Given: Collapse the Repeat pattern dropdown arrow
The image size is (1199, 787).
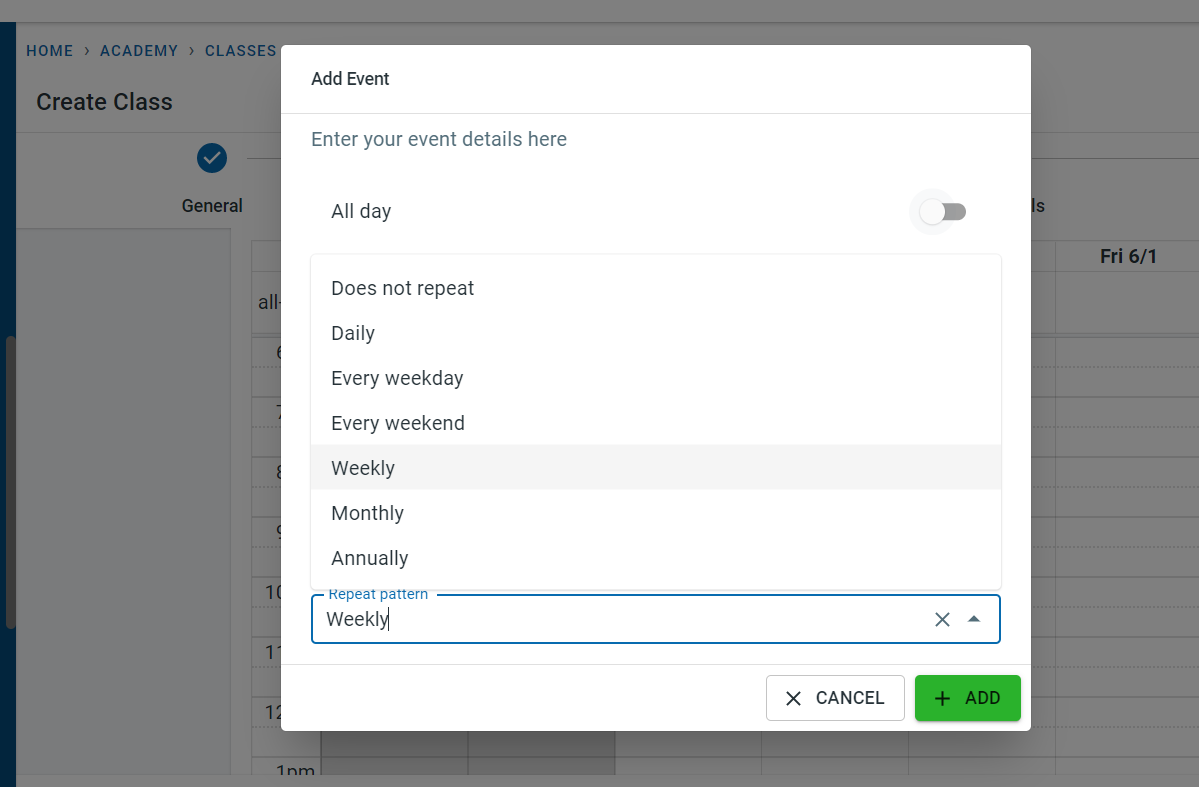Looking at the screenshot, I should (x=974, y=620).
